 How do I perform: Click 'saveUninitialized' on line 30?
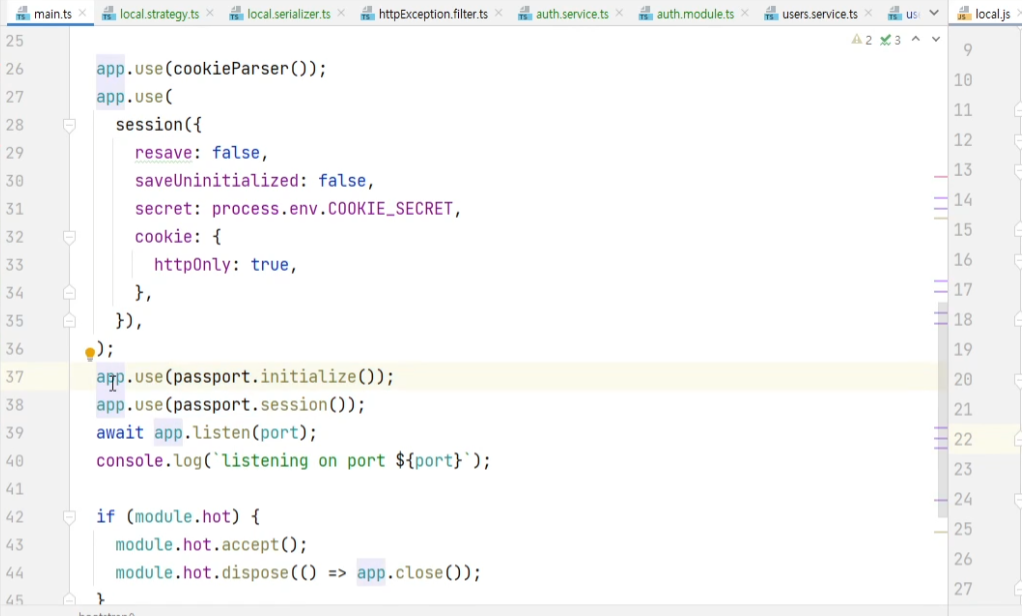pyautogui.click(x=216, y=181)
